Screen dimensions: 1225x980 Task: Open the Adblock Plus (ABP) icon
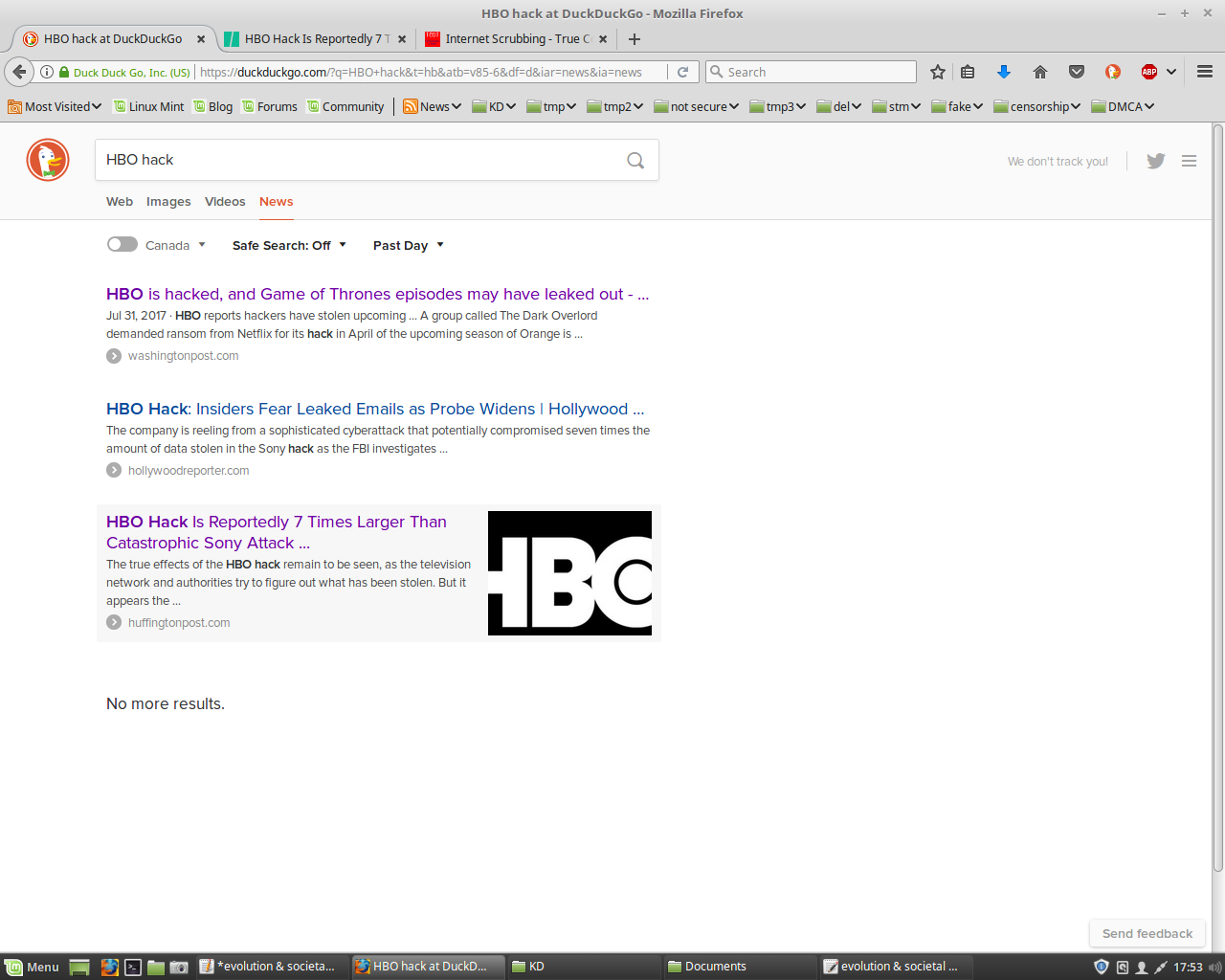click(x=1147, y=71)
